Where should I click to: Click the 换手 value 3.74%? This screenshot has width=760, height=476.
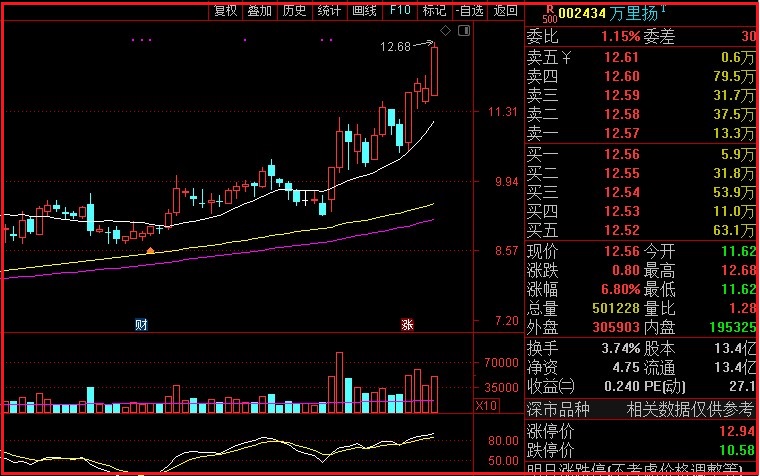[620, 348]
